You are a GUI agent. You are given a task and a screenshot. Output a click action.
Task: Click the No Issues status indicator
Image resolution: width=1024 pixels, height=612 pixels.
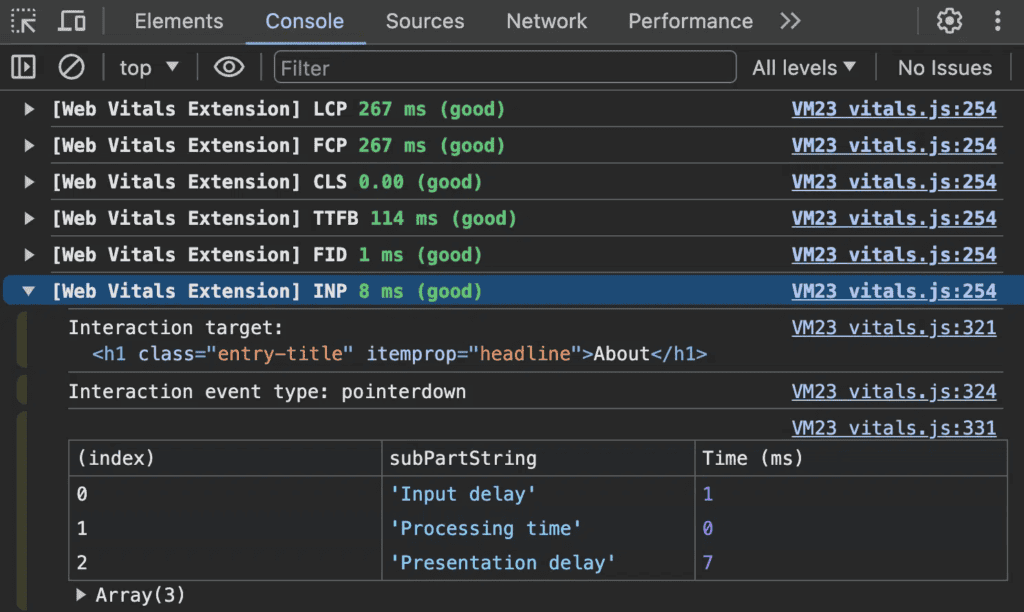(943, 67)
